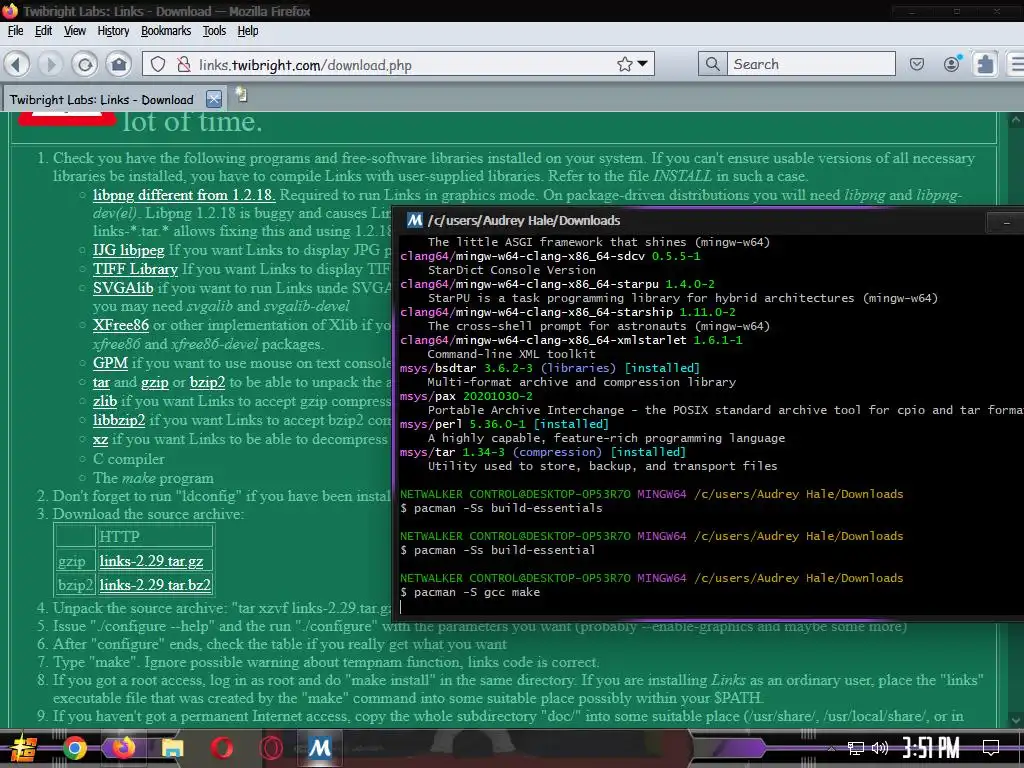Image resolution: width=1024 pixels, height=768 pixels.
Task: Minimize the MSYS2 terminal window
Action: (1006, 223)
